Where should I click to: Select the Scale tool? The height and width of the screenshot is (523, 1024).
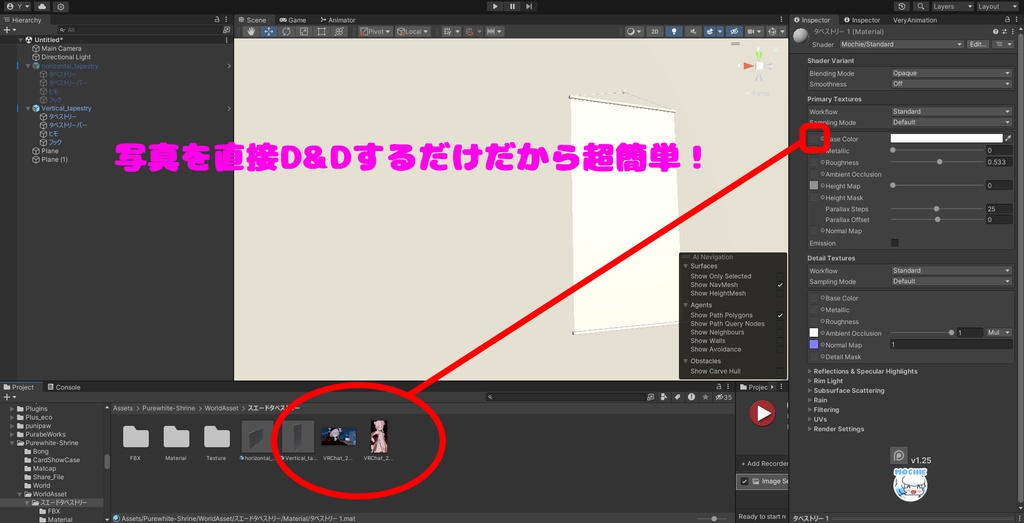point(304,31)
